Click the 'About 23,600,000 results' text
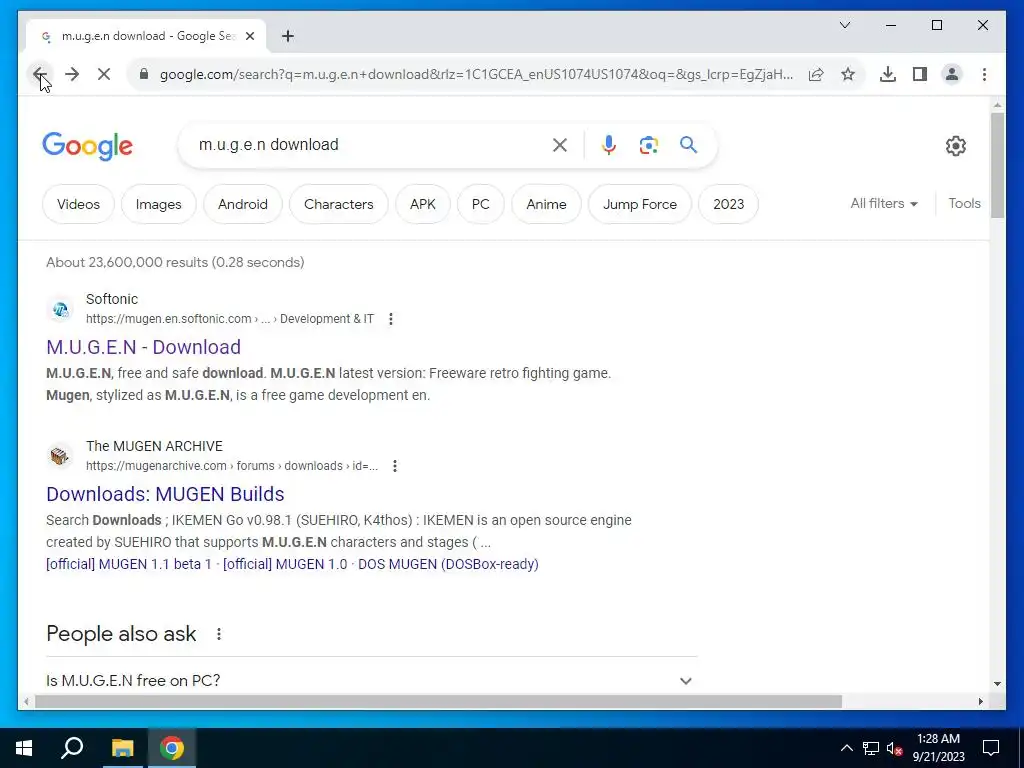Screen dimensions: 1024x768 point(175,262)
